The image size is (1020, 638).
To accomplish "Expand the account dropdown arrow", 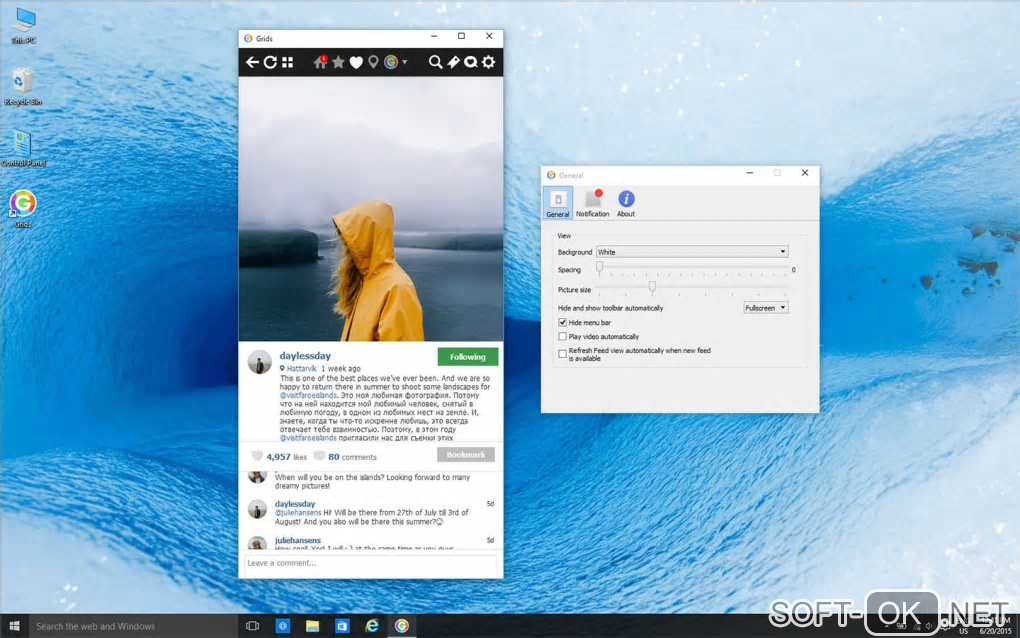I will pyautogui.click(x=405, y=62).
